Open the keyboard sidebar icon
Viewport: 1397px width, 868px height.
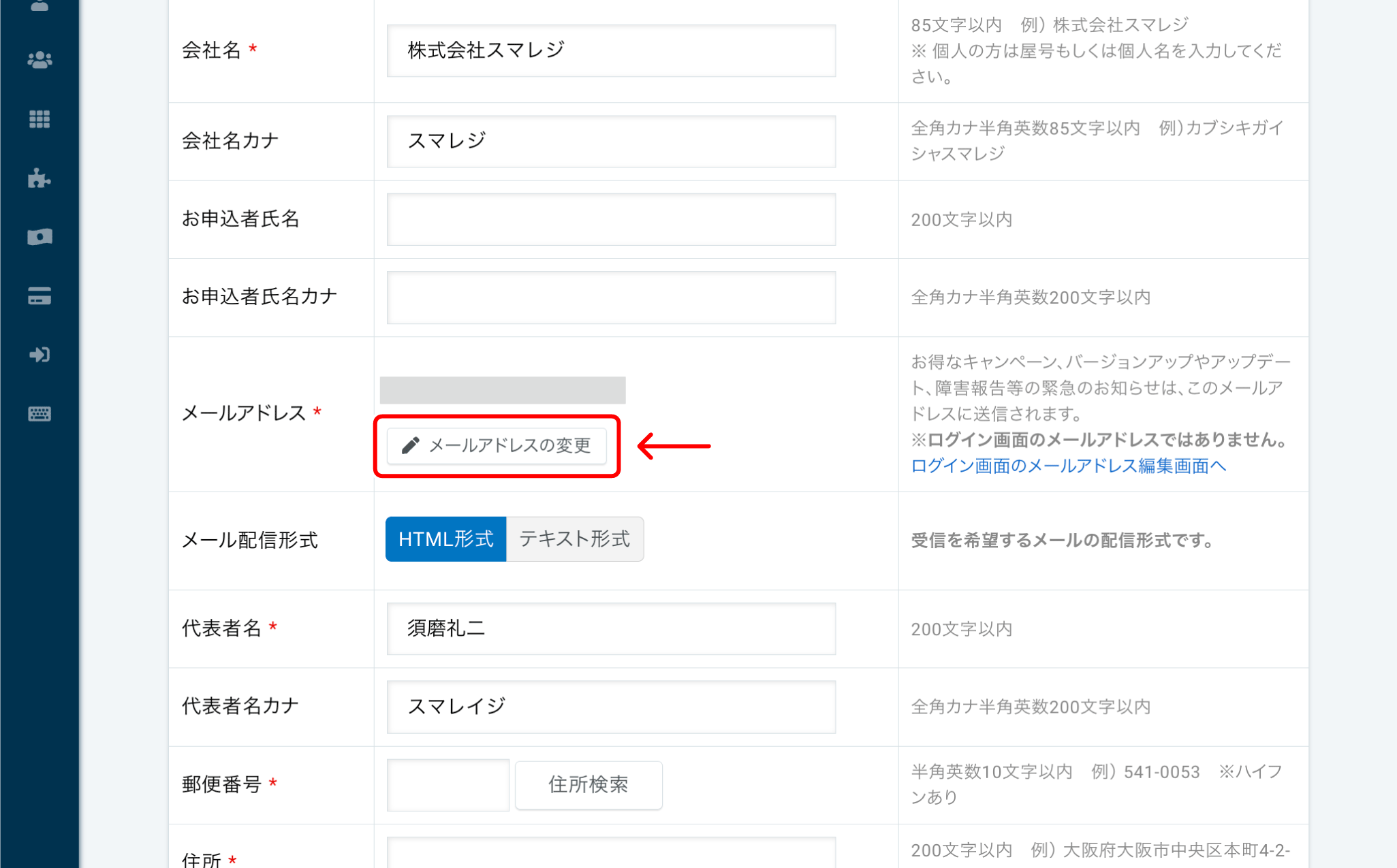point(40,414)
